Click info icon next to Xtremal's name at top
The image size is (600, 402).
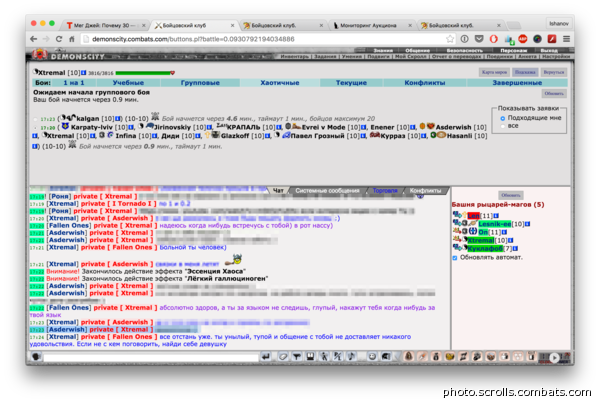[x=83, y=73]
